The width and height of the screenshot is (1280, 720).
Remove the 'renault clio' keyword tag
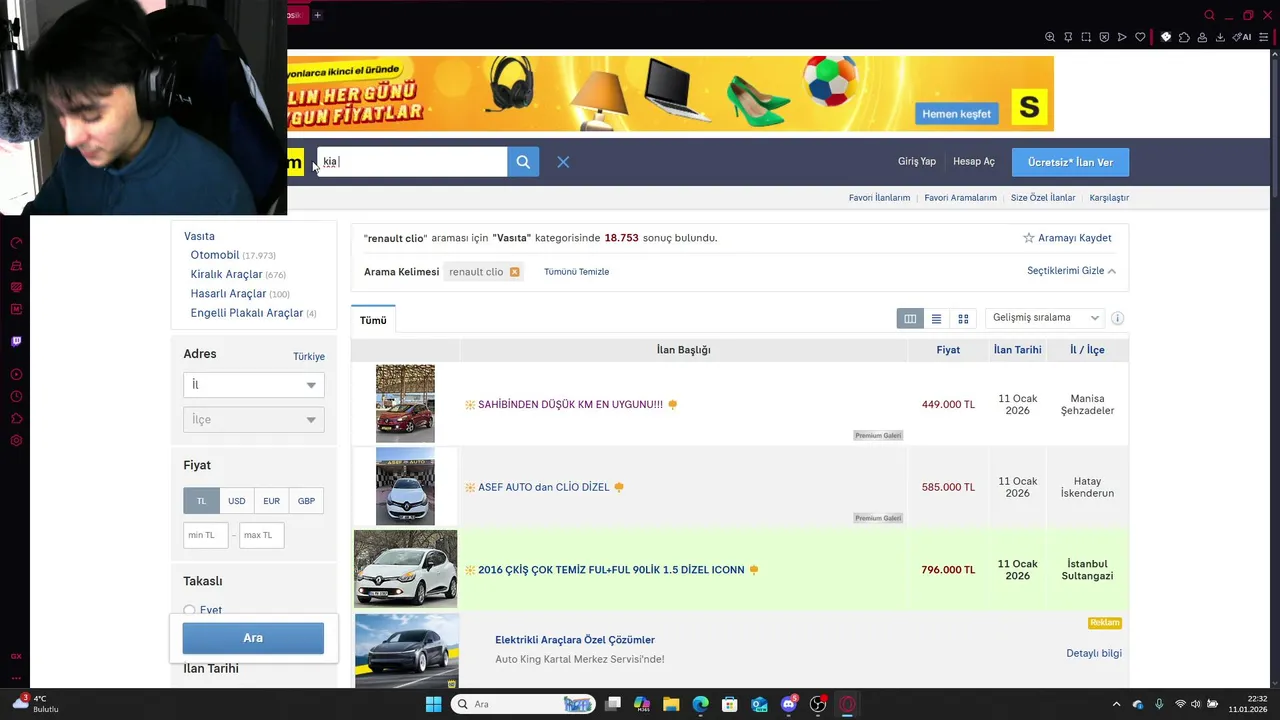pyautogui.click(x=515, y=272)
